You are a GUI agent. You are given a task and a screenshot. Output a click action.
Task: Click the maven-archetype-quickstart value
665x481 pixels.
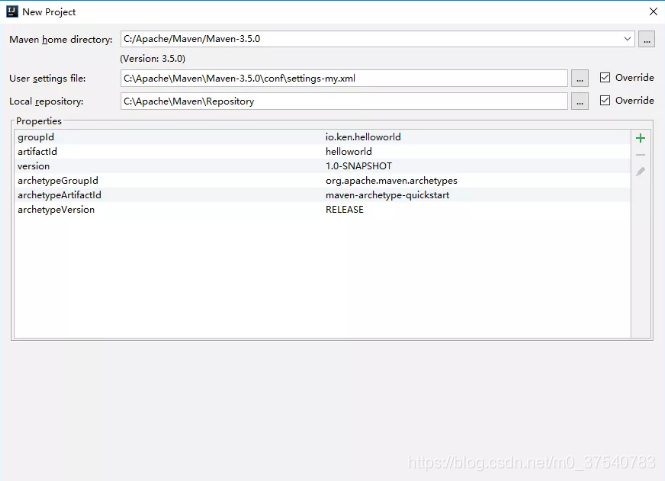[x=387, y=195]
